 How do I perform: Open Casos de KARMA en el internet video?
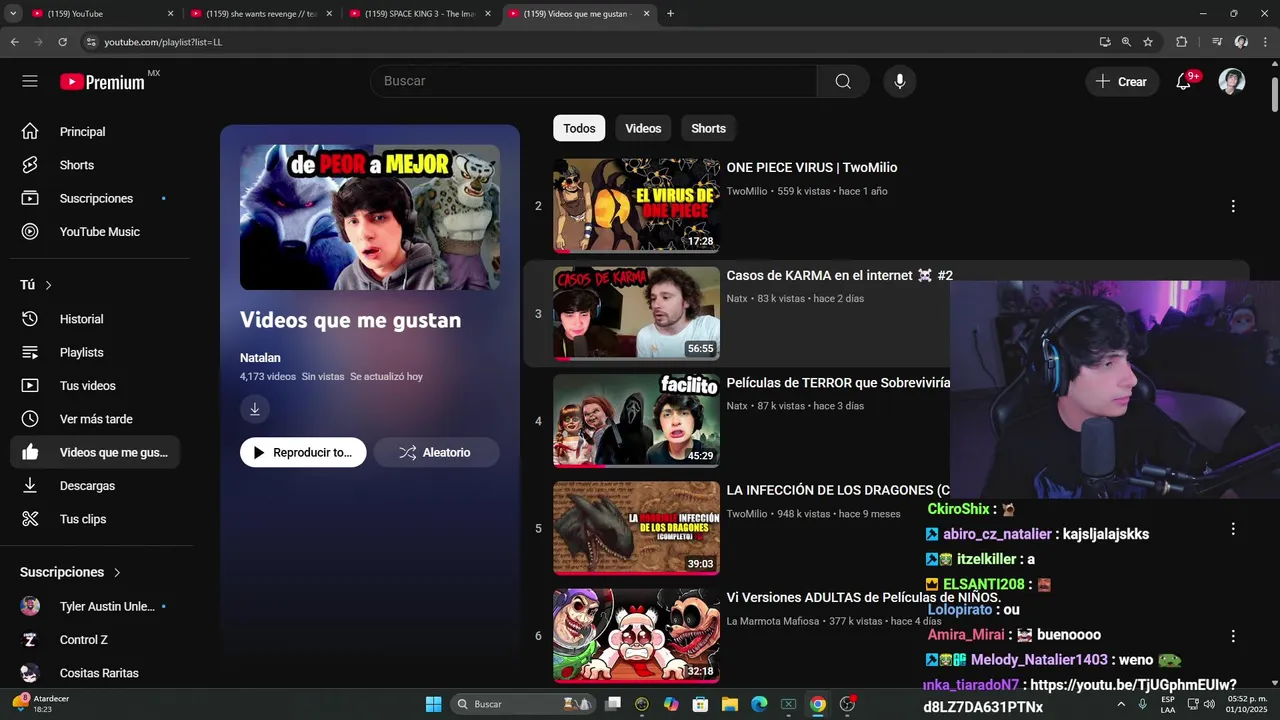pos(839,275)
